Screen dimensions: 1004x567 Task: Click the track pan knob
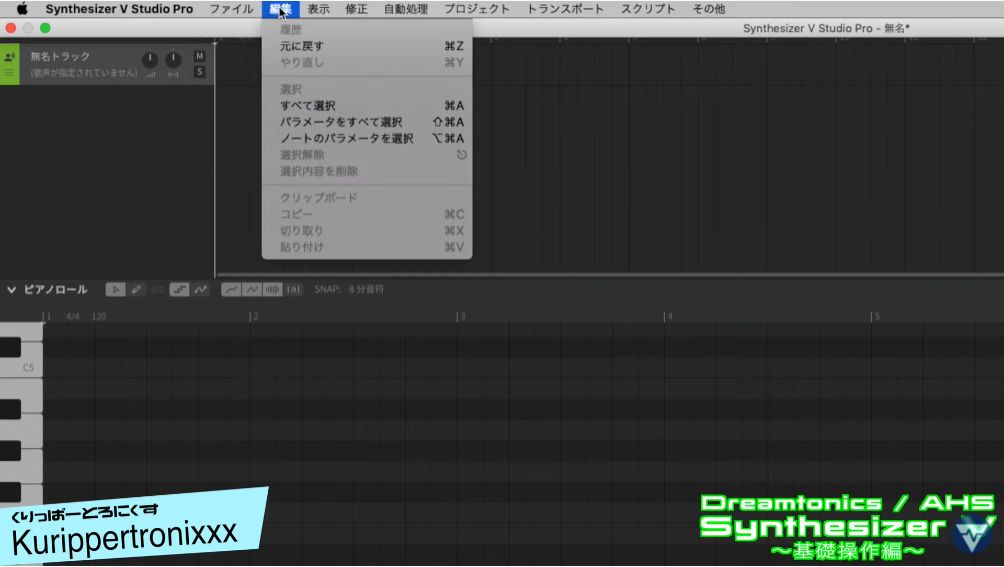coord(173,60)
